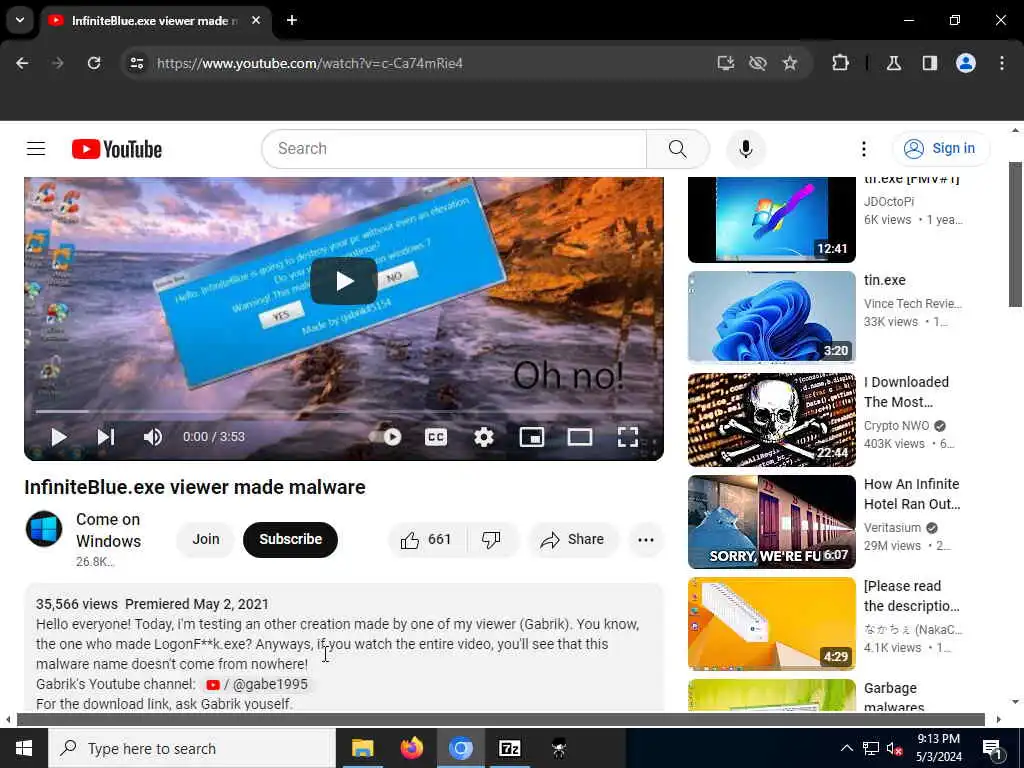Open 7-Zip from taskbar
This screenshot has width=1024, height=768.
[x=509, y=748]
